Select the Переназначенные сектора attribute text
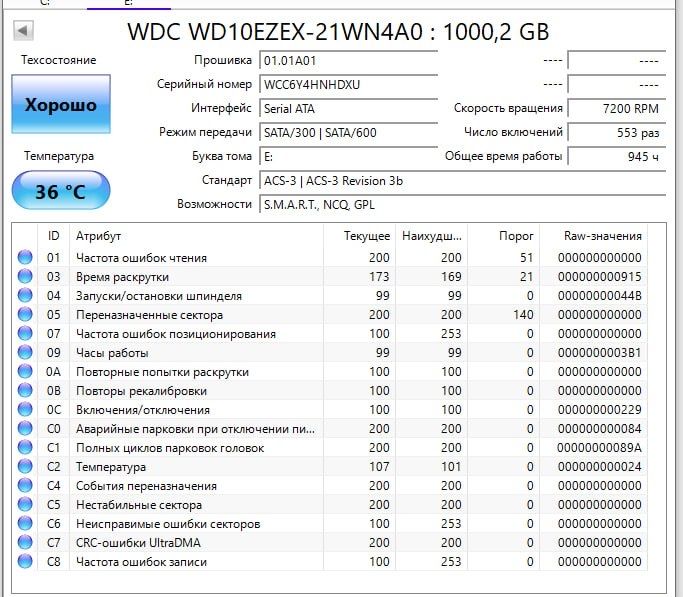The height and width of the screenshot is (597, 683). (149, 315)
